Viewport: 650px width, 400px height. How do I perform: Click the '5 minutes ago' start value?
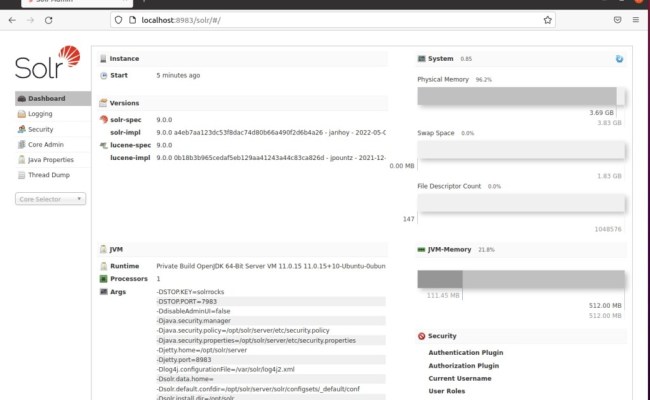(x=178, y=75)
